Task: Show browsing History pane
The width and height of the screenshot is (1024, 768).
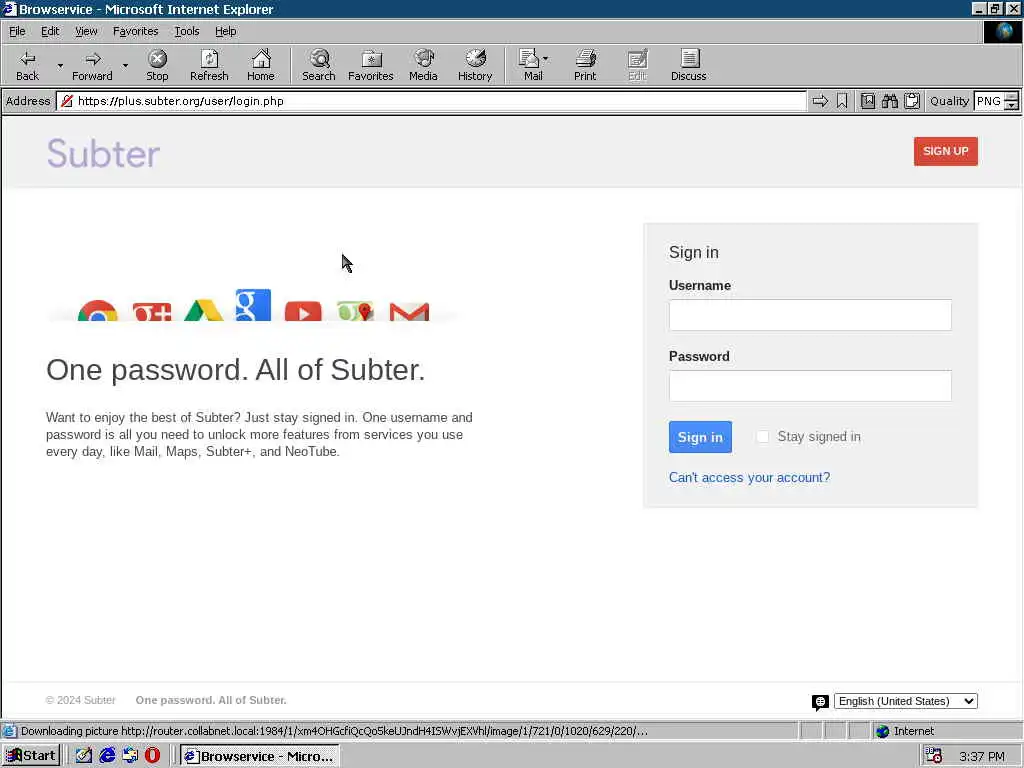Action: [475, 65]
